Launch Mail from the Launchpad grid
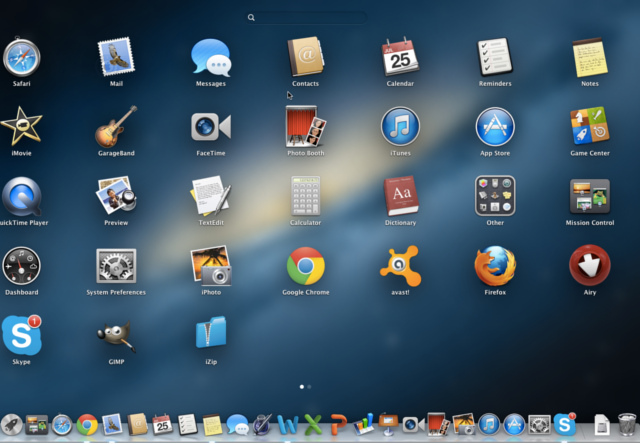Screen dimensions: 640x444 click(x=116, y=57)
